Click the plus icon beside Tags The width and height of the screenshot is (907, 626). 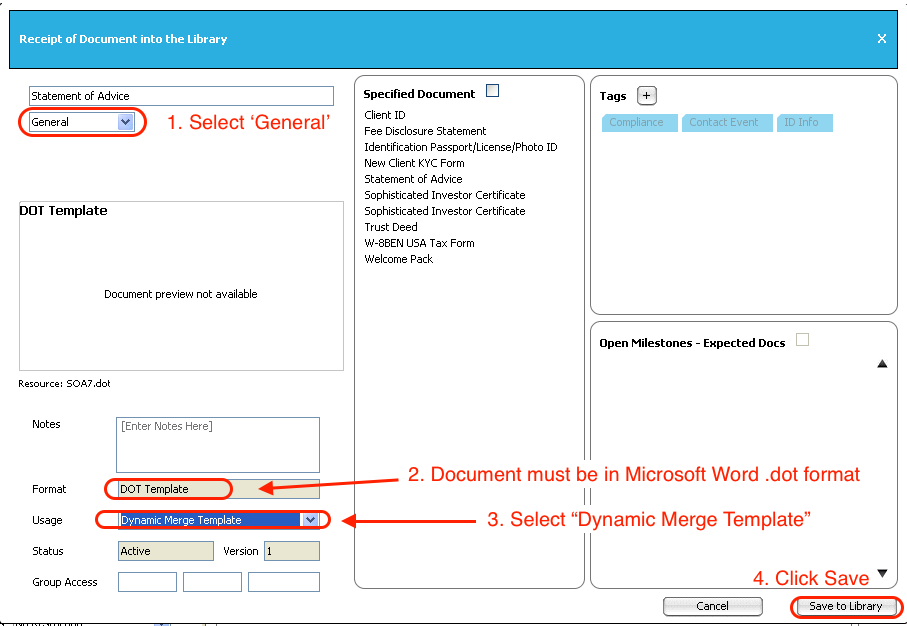646,96
